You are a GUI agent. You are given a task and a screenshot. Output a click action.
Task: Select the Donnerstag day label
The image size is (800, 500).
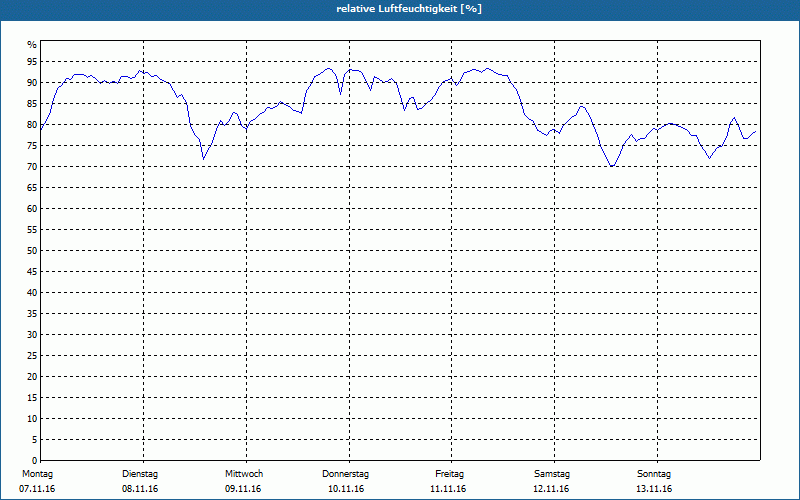click(345, 474)
